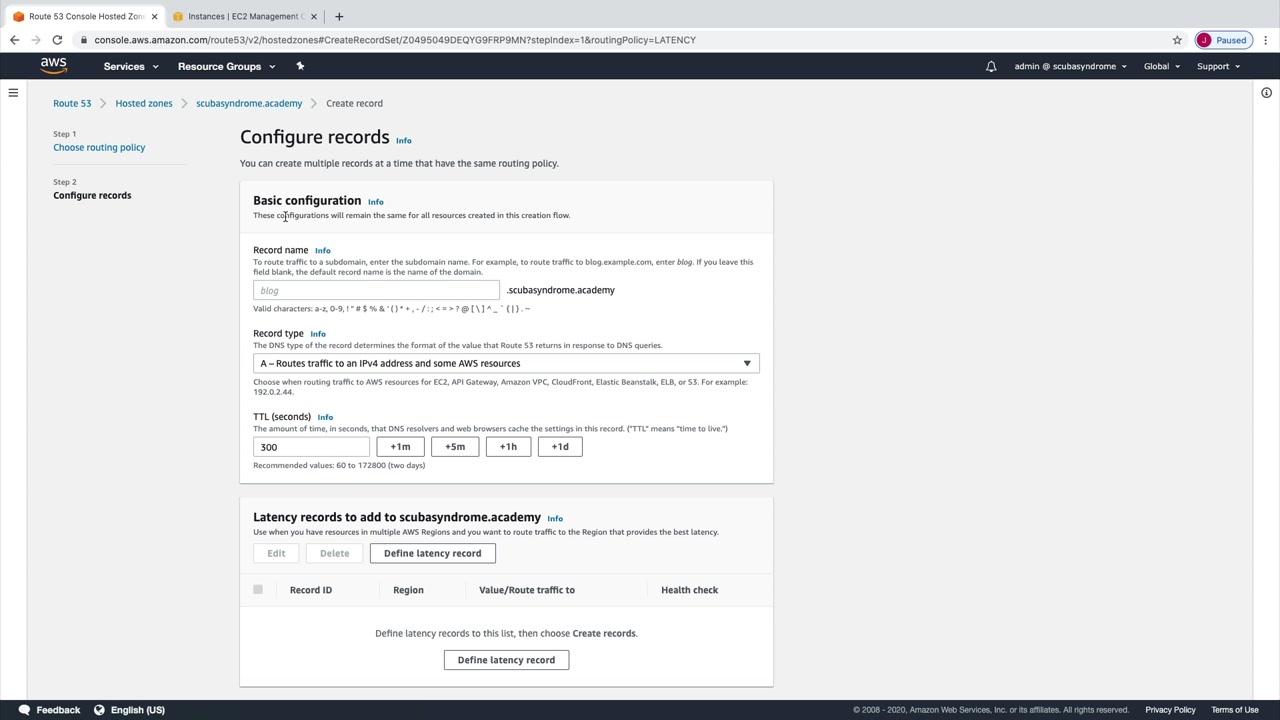1280x720 pixels.
Task: Click the Edit button for latency records
Action: click(x=276, y=553)
